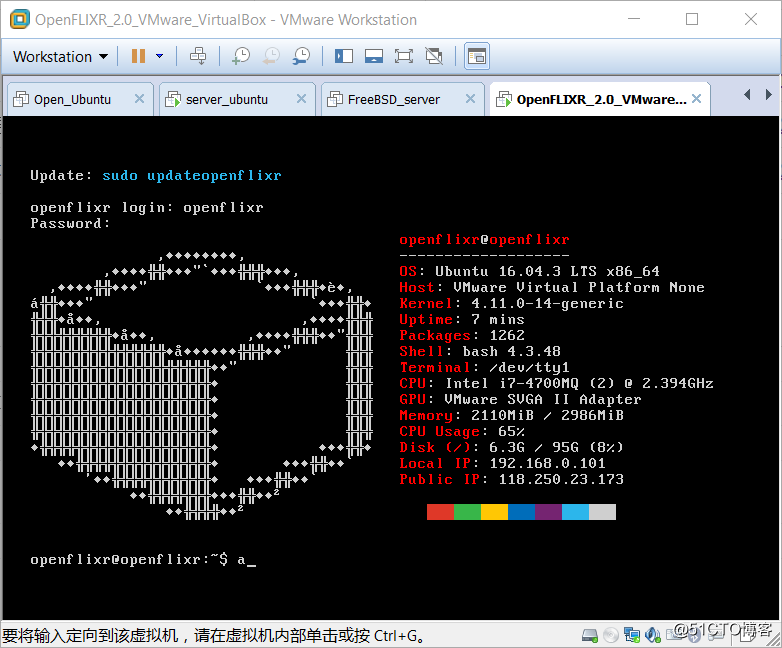Close the server_ubuntu tab

coord(301,99)
